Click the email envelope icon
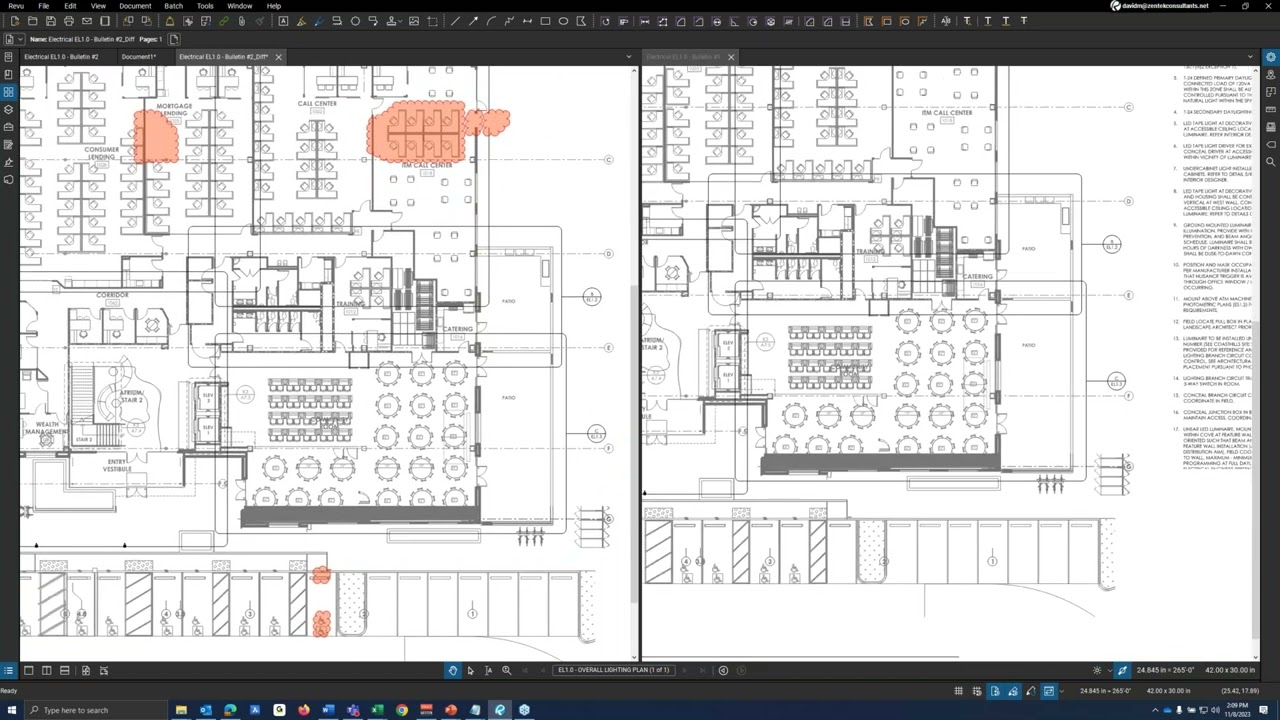 pyautogui.click(x=87, y=21)
